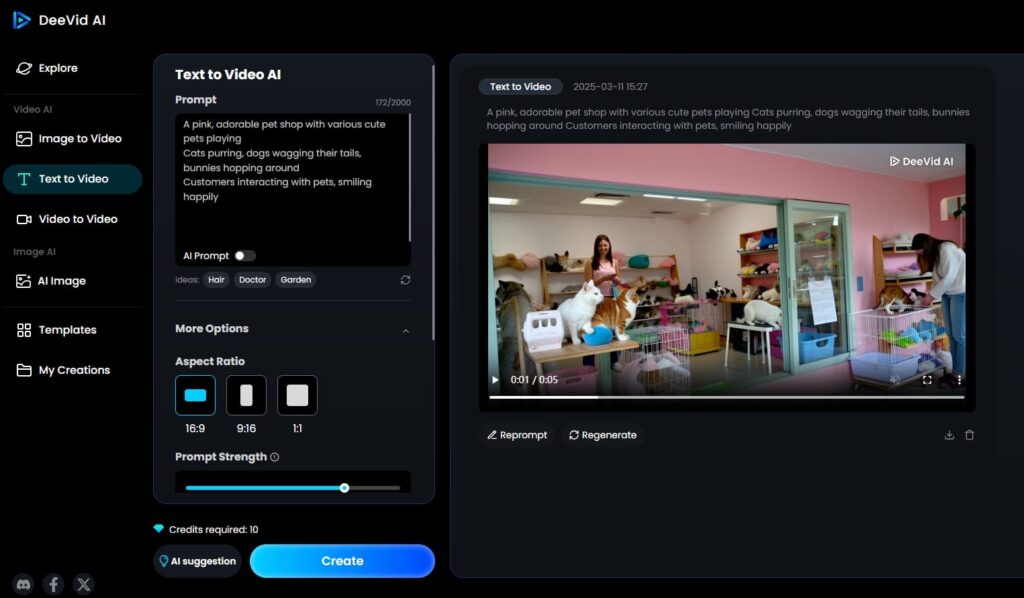The height and width of the screenshot is (598, 1024).
Task: Open X social icon
Action: point(84,584)
